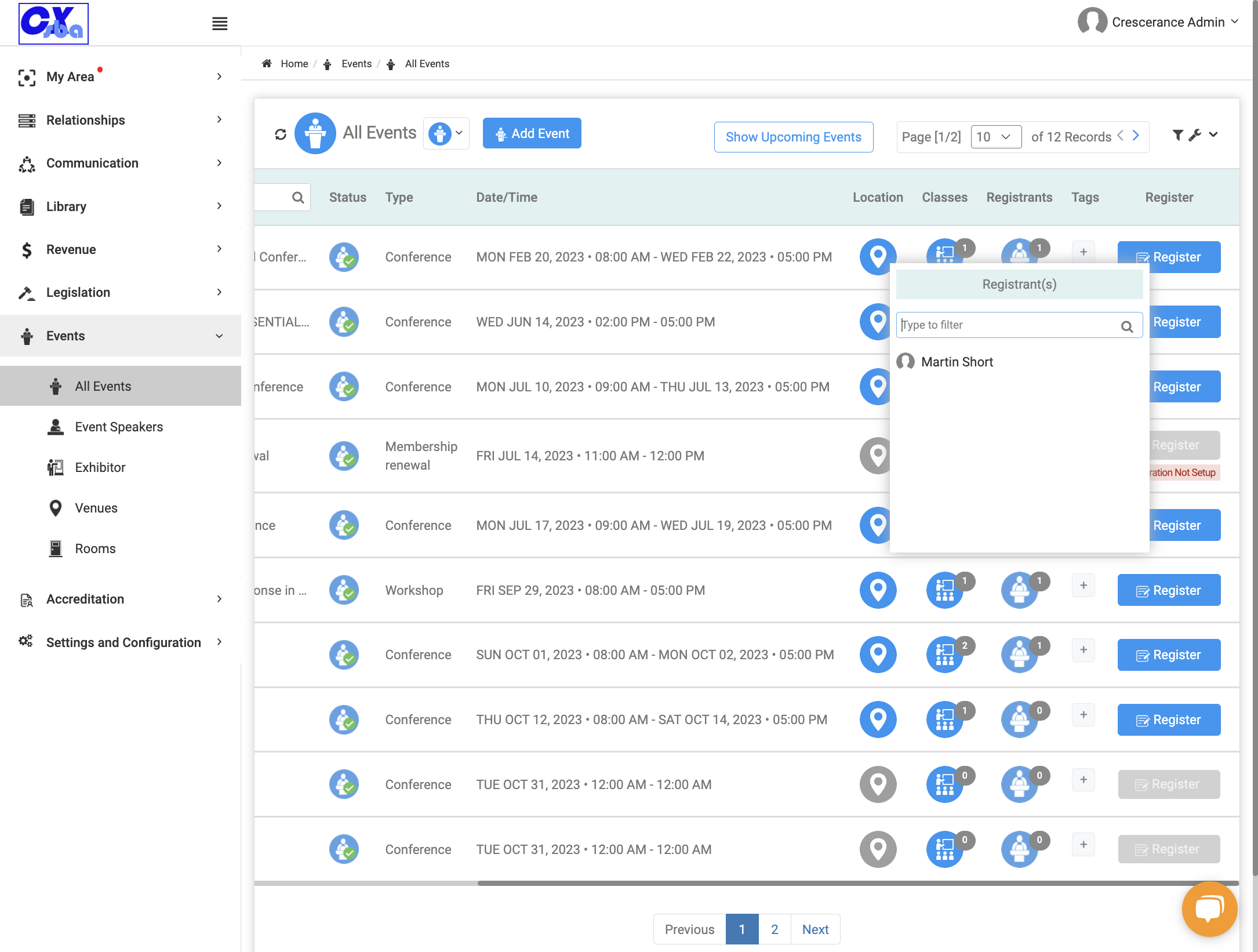Open the wrench settings icon
The width and height of the screenshot is (1258, 952).
pos(1195,135)
